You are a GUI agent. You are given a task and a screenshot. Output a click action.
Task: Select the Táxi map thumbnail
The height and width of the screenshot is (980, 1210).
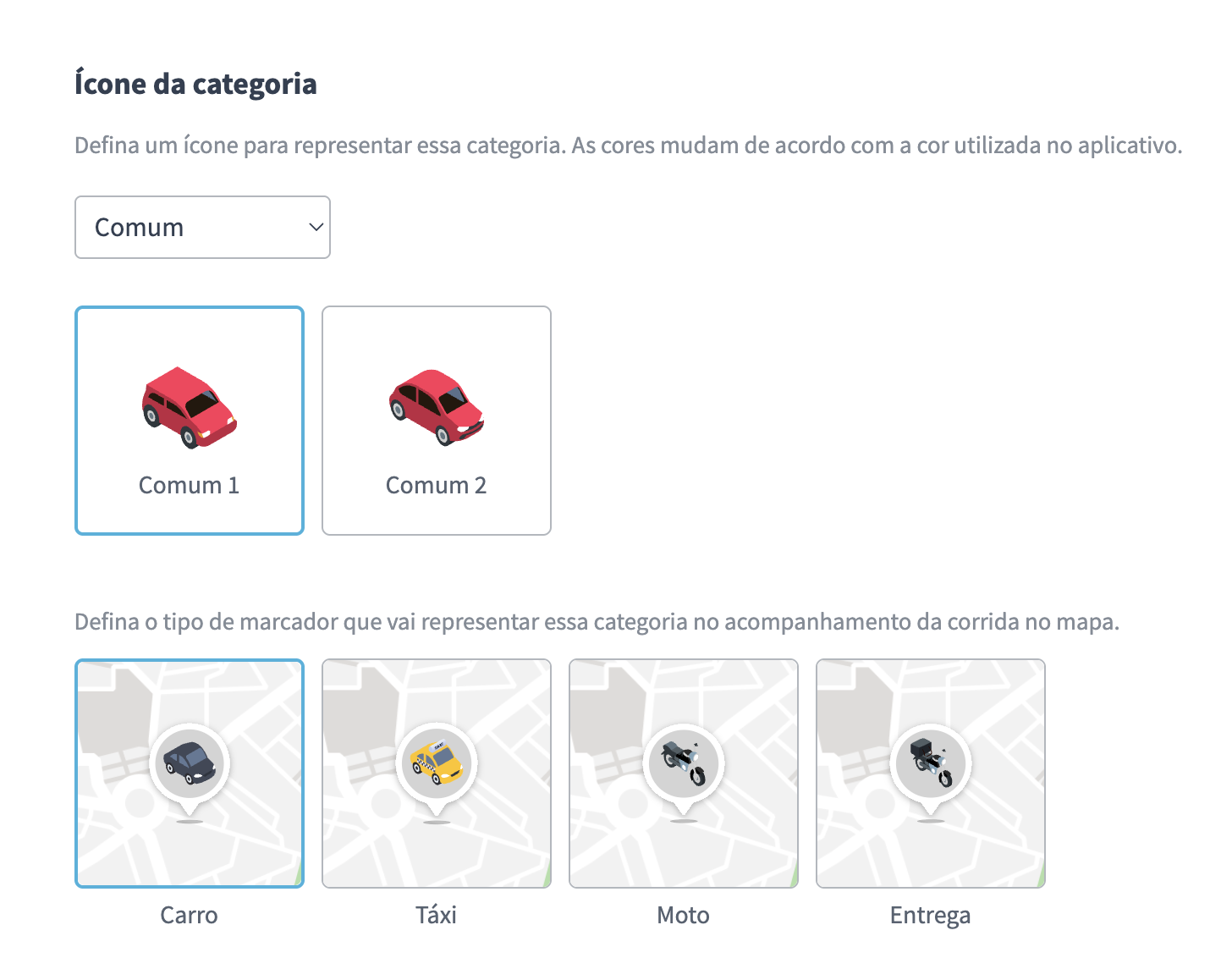click(x=437, y=774)
